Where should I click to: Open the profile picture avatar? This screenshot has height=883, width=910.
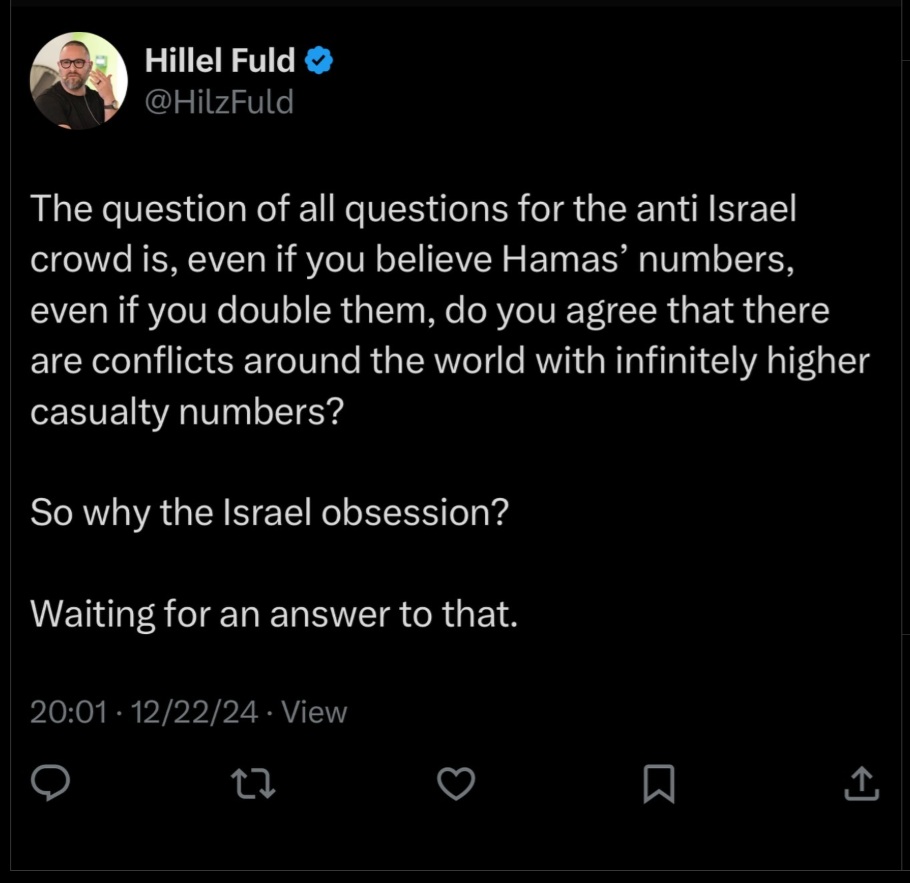[x=79, y=81]
